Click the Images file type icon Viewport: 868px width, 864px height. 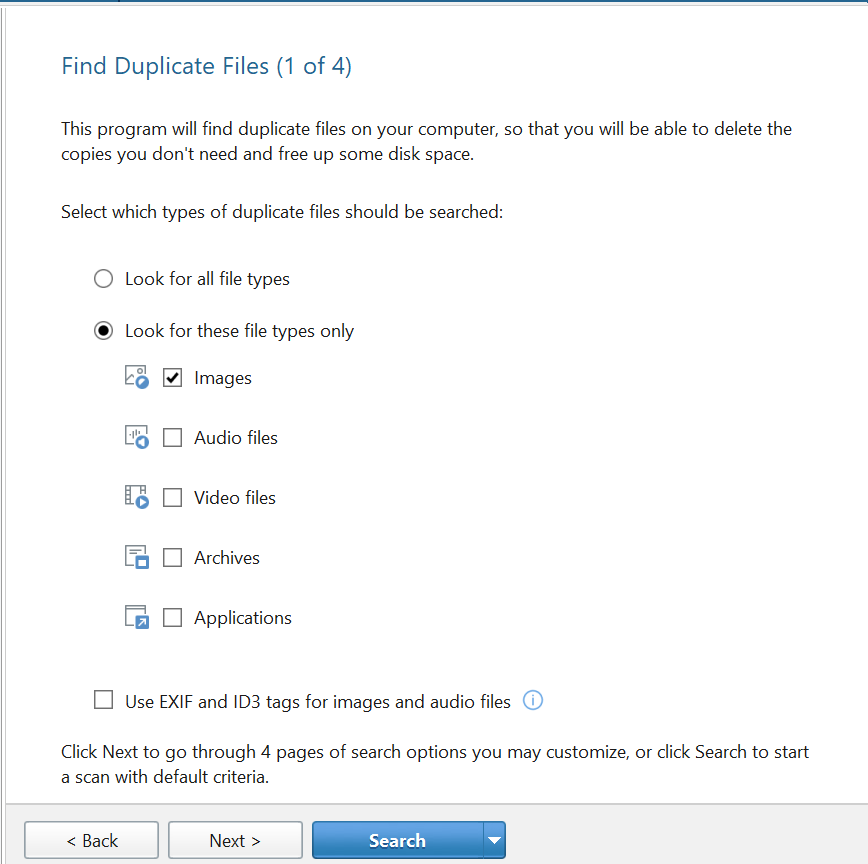click(137, 377)
